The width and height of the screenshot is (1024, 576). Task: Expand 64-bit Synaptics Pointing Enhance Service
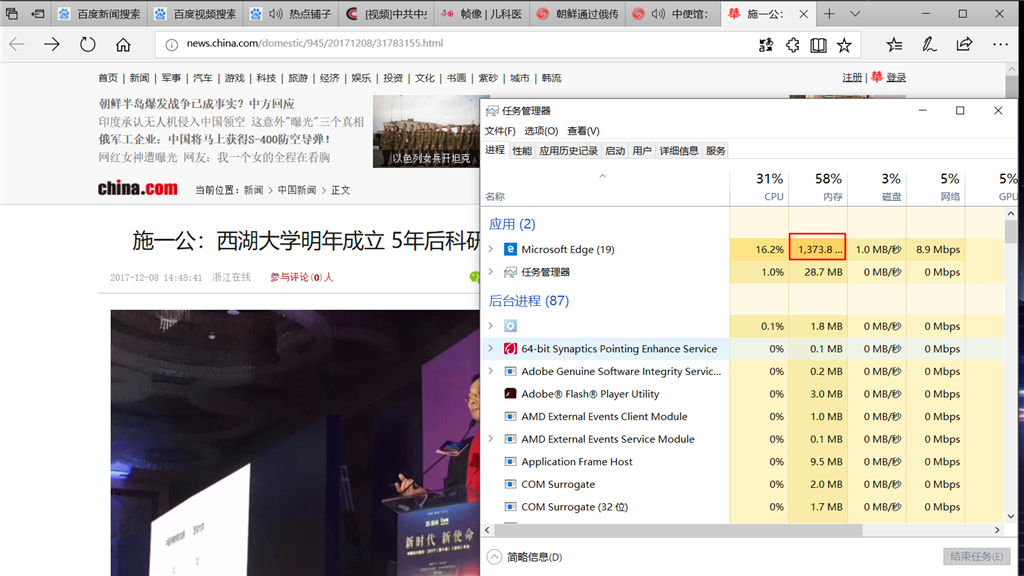point(490,348)
